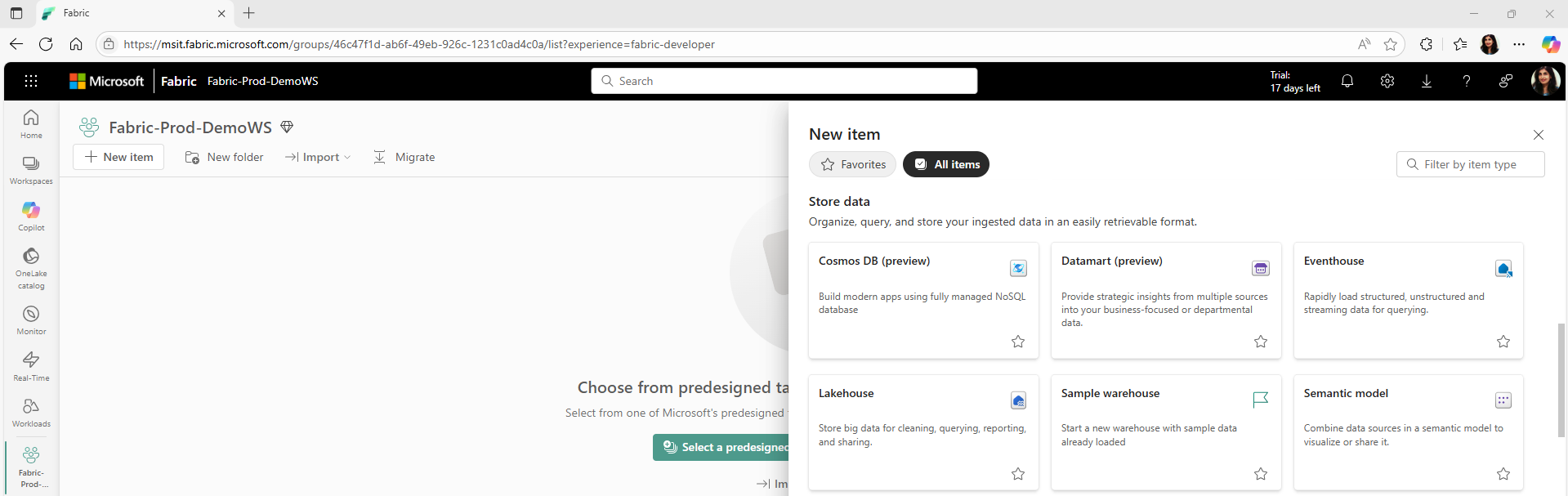Click the Trial 17 days left text
The image size is (1568, 496).
[x=1295, y=82]
